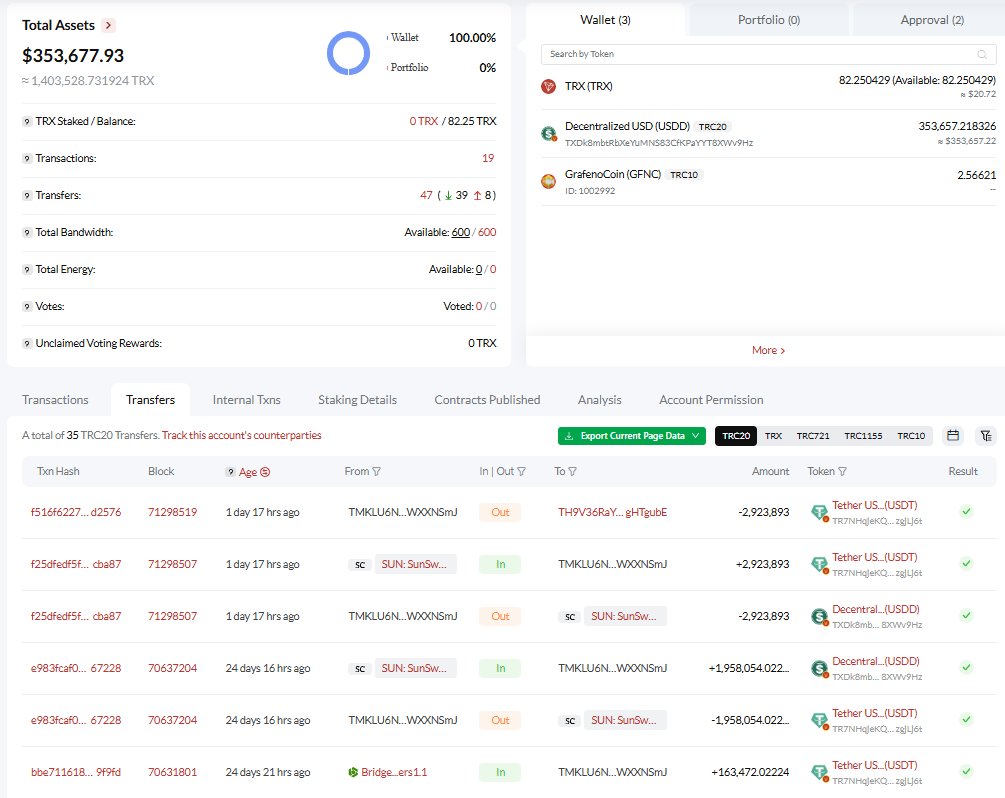Click help icon beside Transfers row
The height and width of the screenshot is (798, 1005).
pos(27,195)
